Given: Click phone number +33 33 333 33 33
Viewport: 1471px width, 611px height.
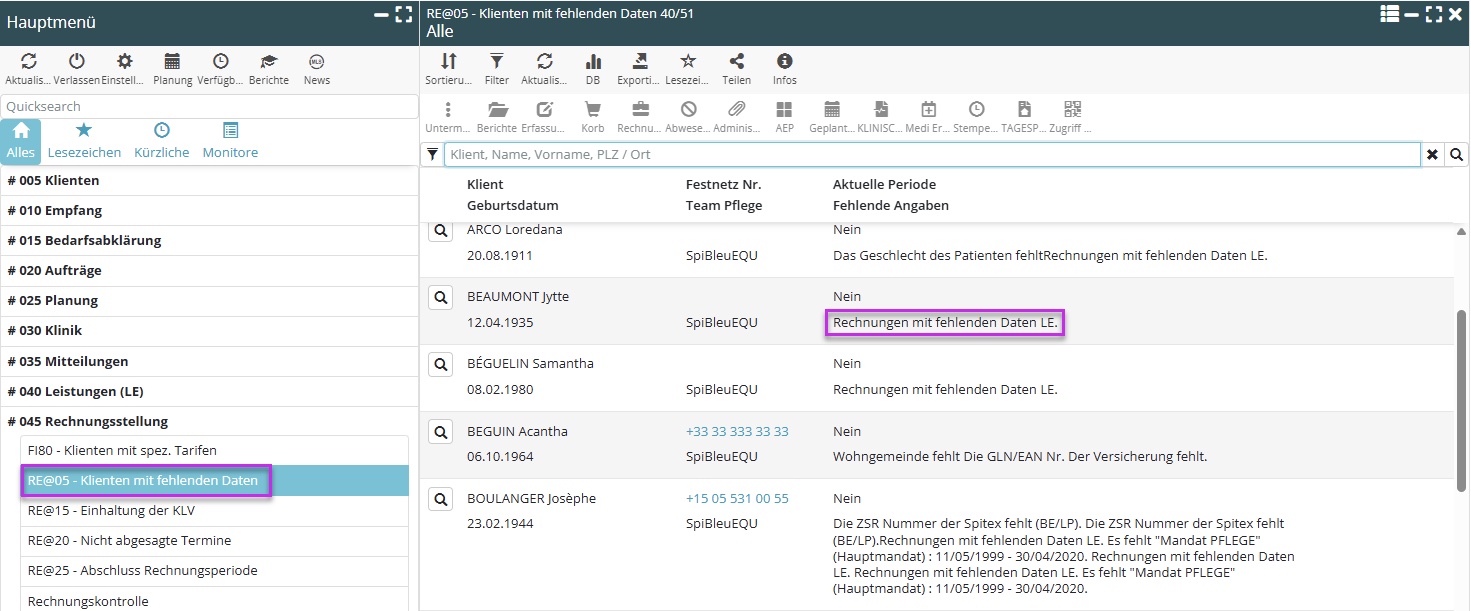Looking at the screenshot, I should [737, 432].
